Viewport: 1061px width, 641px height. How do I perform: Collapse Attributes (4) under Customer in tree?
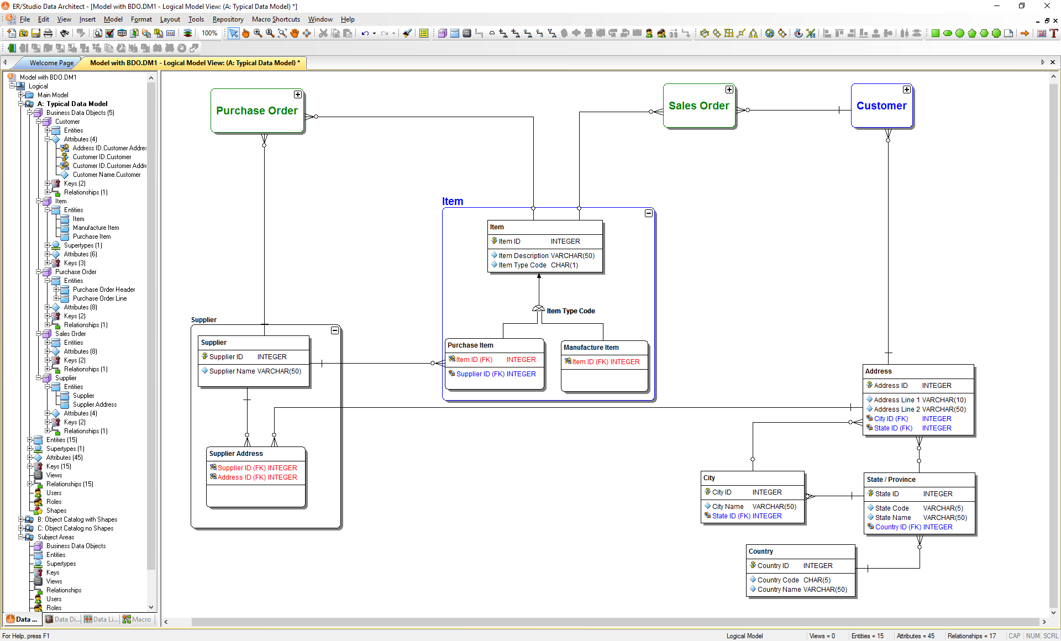tap(47, 139)
